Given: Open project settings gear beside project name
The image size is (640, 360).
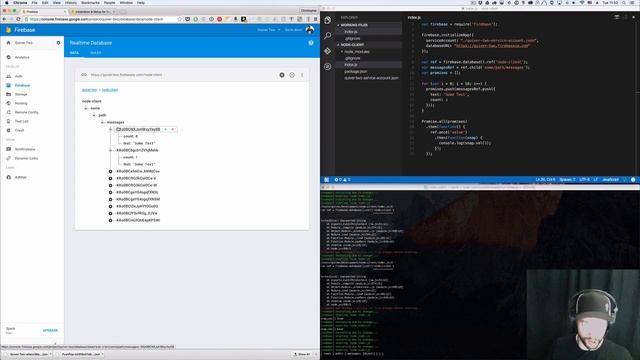Looking at the screenshot, I should (58, 42).
